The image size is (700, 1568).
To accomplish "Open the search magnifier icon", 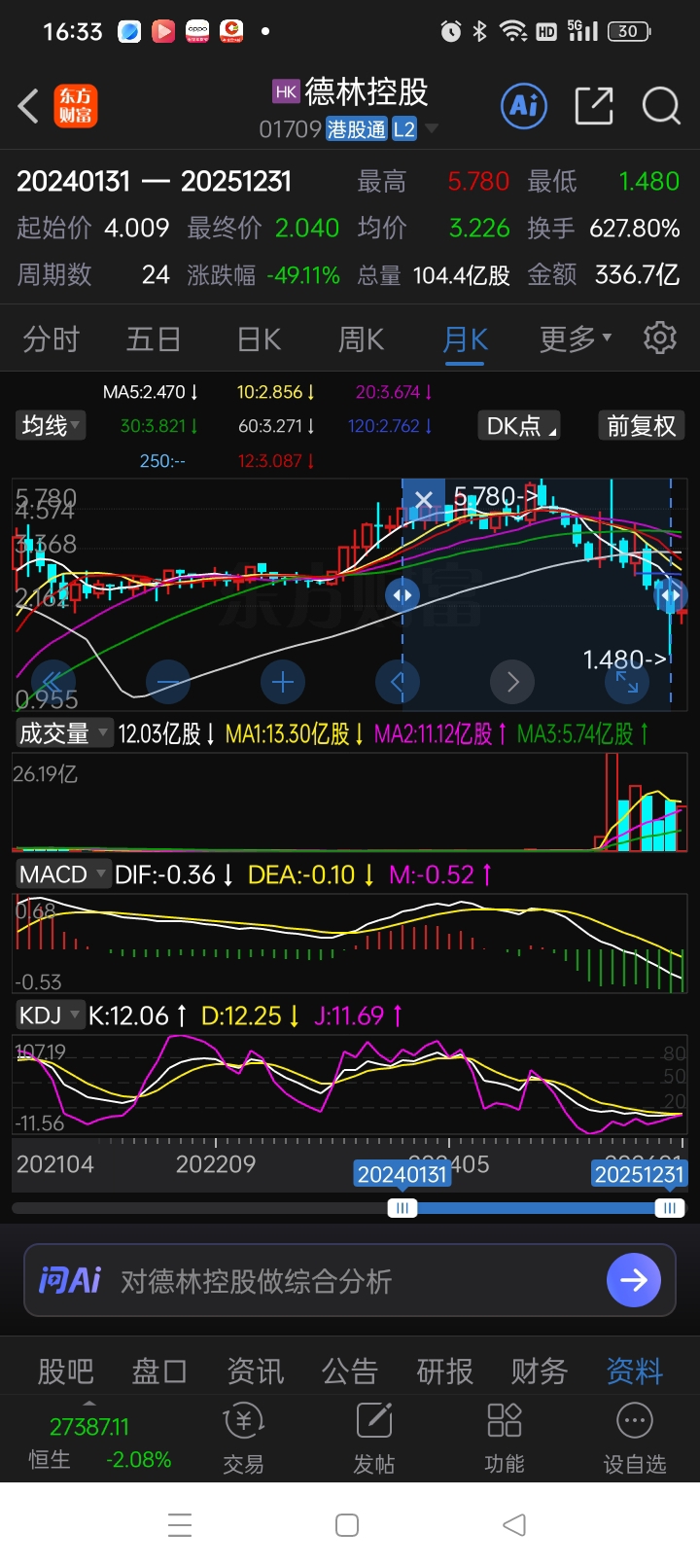I will (661, 105).
